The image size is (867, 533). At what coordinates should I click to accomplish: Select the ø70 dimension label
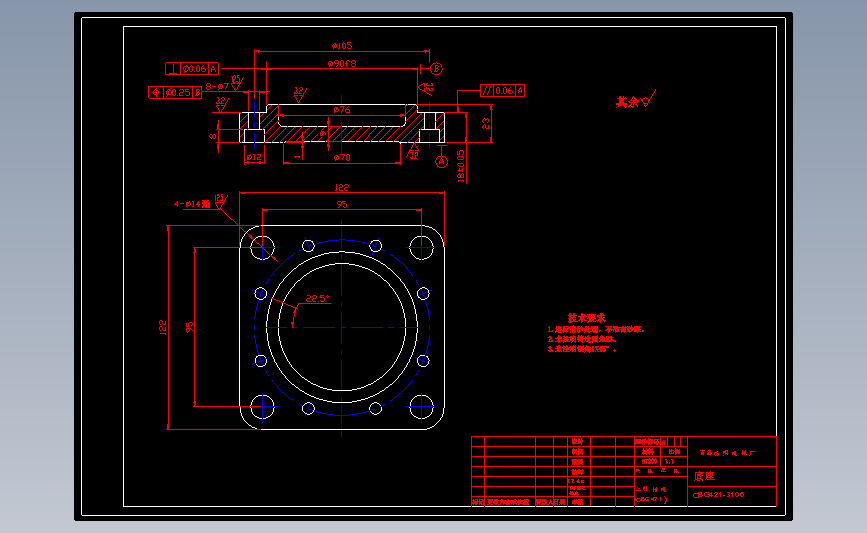(342, 158)
